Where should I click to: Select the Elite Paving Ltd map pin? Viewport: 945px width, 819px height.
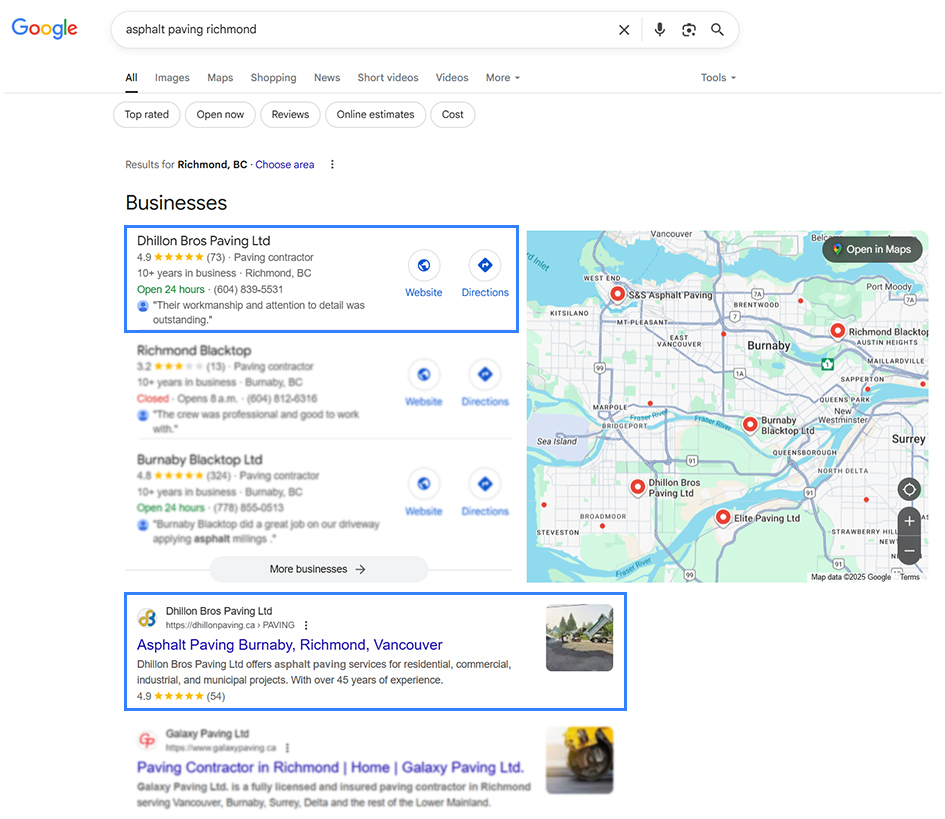point(723,517)
